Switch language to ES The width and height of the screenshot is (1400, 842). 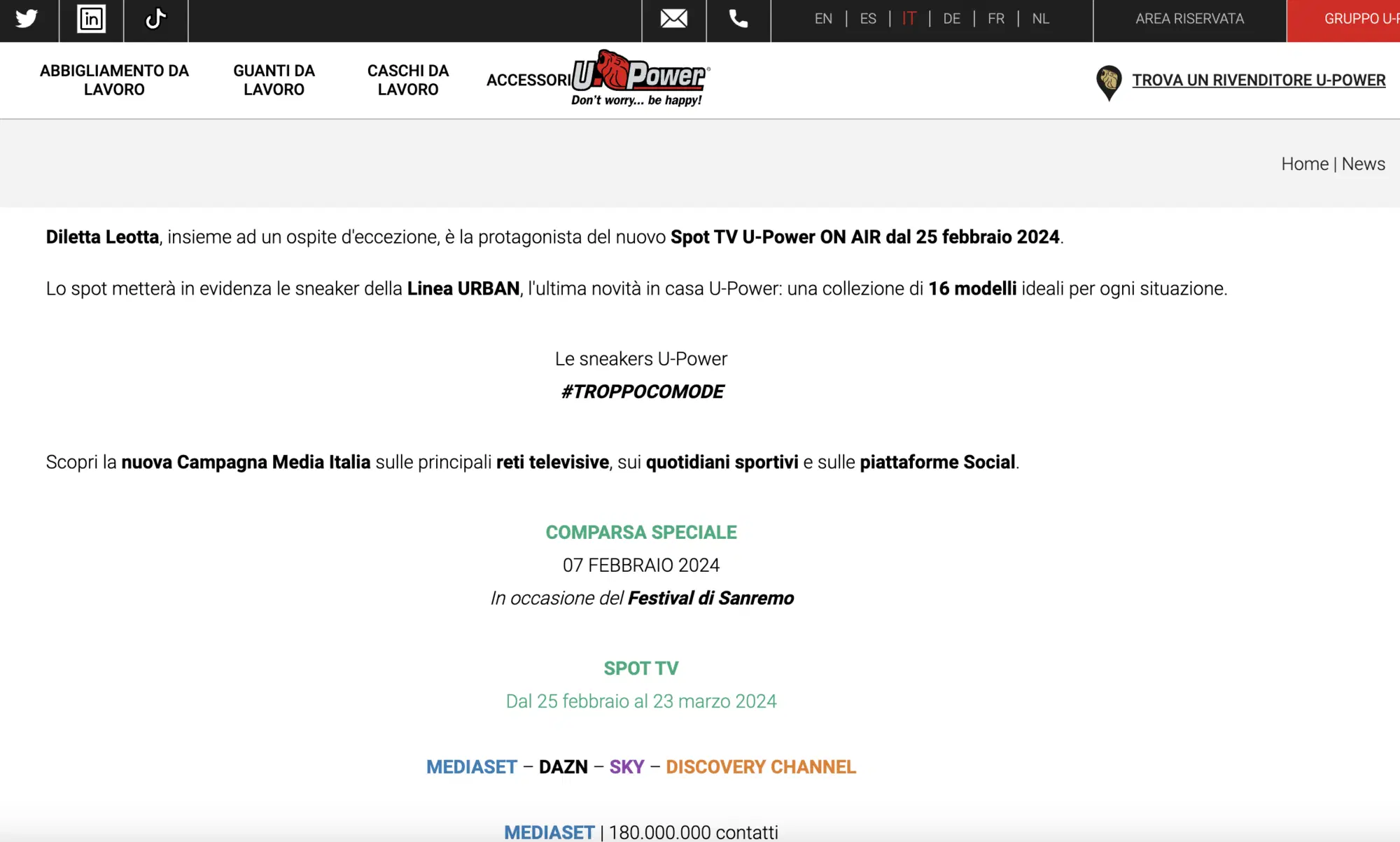tap(868, 19)
